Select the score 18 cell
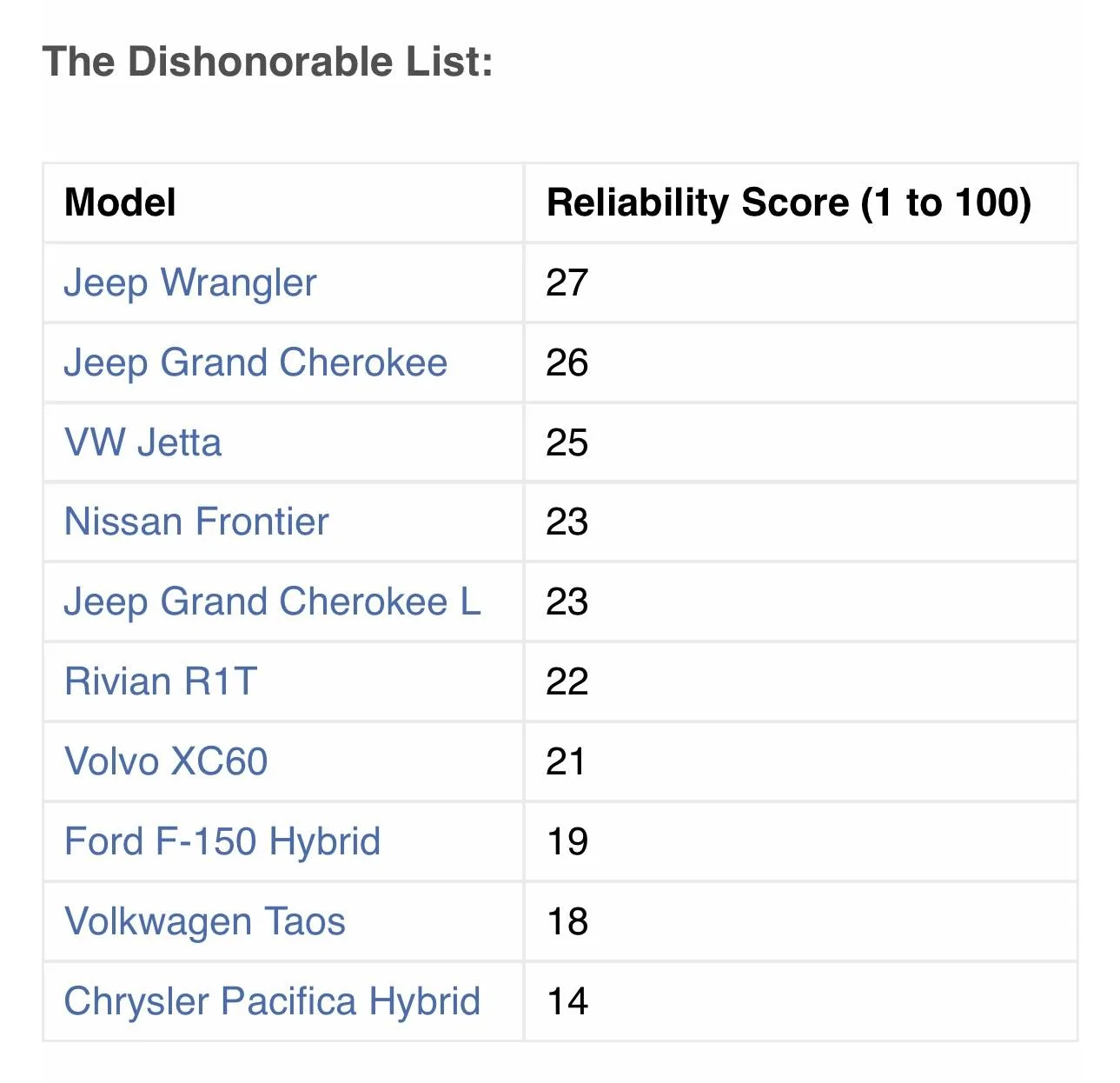Viewport: 1120px width, 1083px height. pyautogui.click(x=567, y=922)
